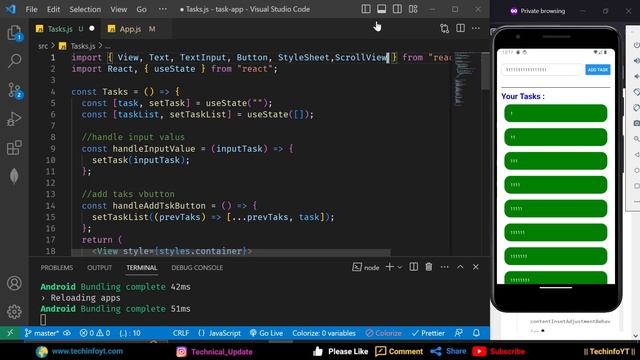Click the emulator back triangle icon
Screen dimensions: 640x360
(x=636, y=155)
